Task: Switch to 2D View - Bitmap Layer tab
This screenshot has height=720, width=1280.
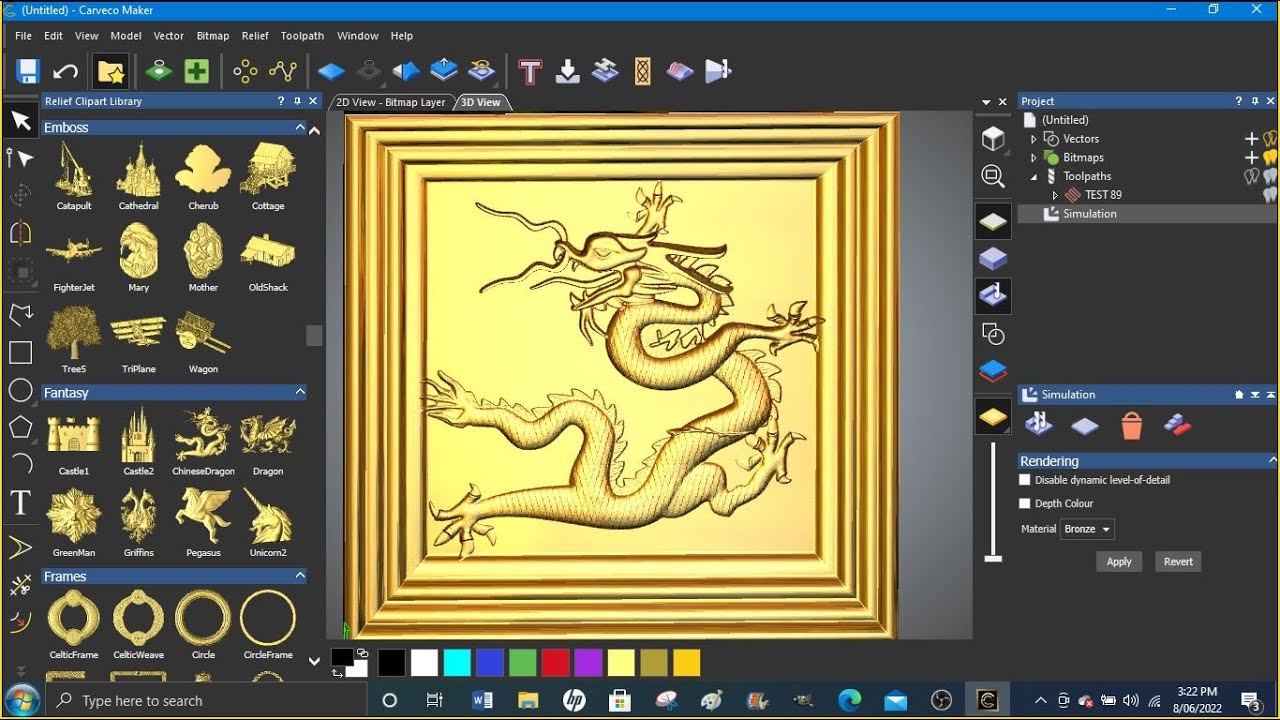Action: [391, 102]
